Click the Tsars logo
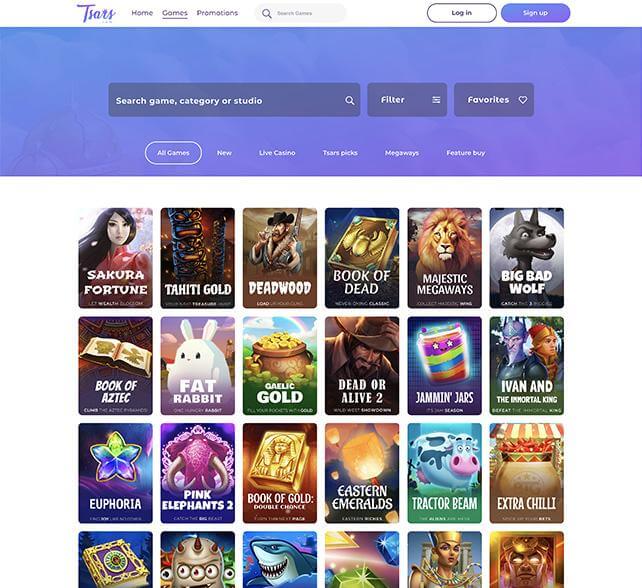 pos(96,13)
